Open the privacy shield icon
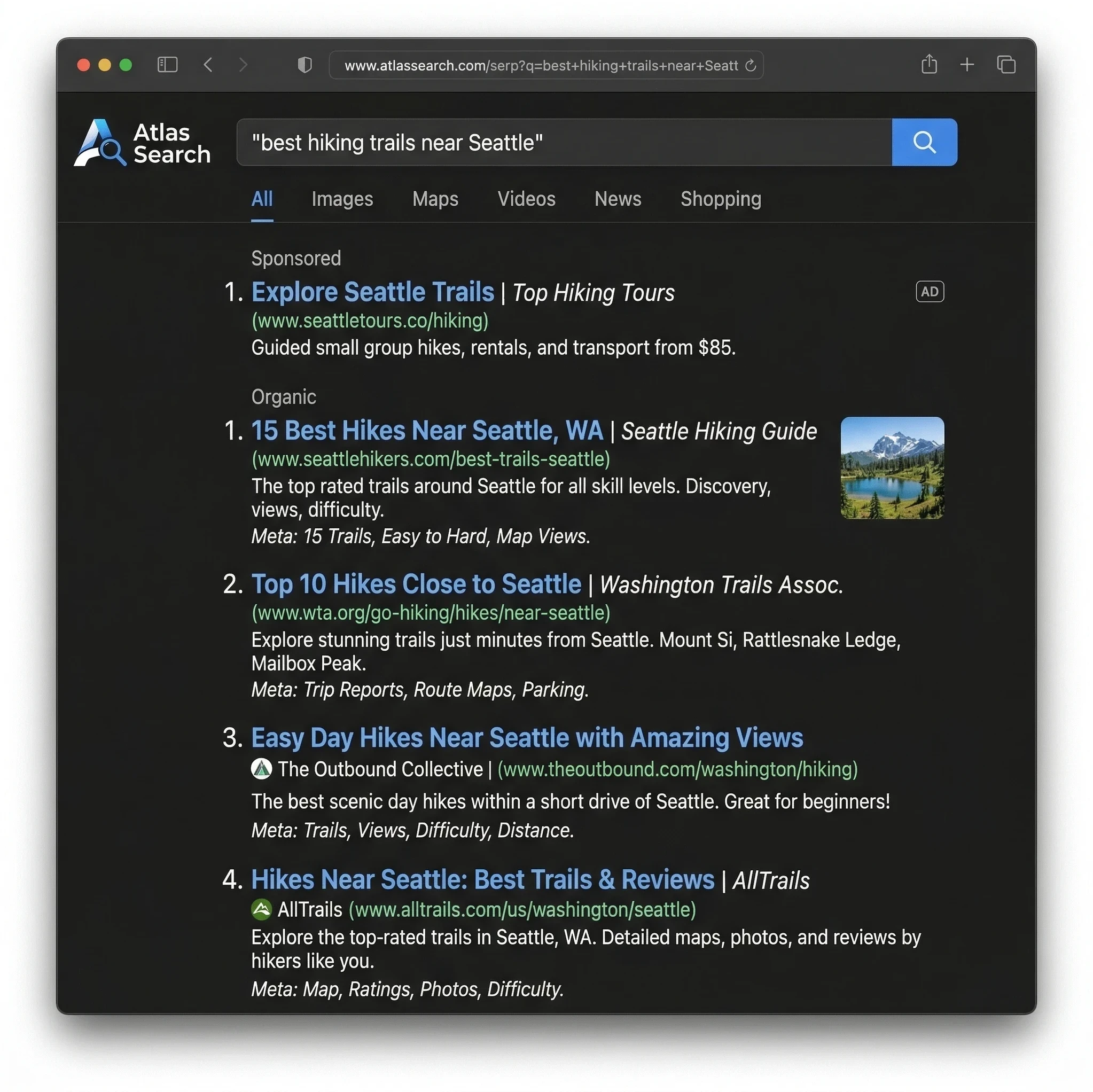Image resolution: width=1093 pixels, height=1092 pixels. pos(305,65)
